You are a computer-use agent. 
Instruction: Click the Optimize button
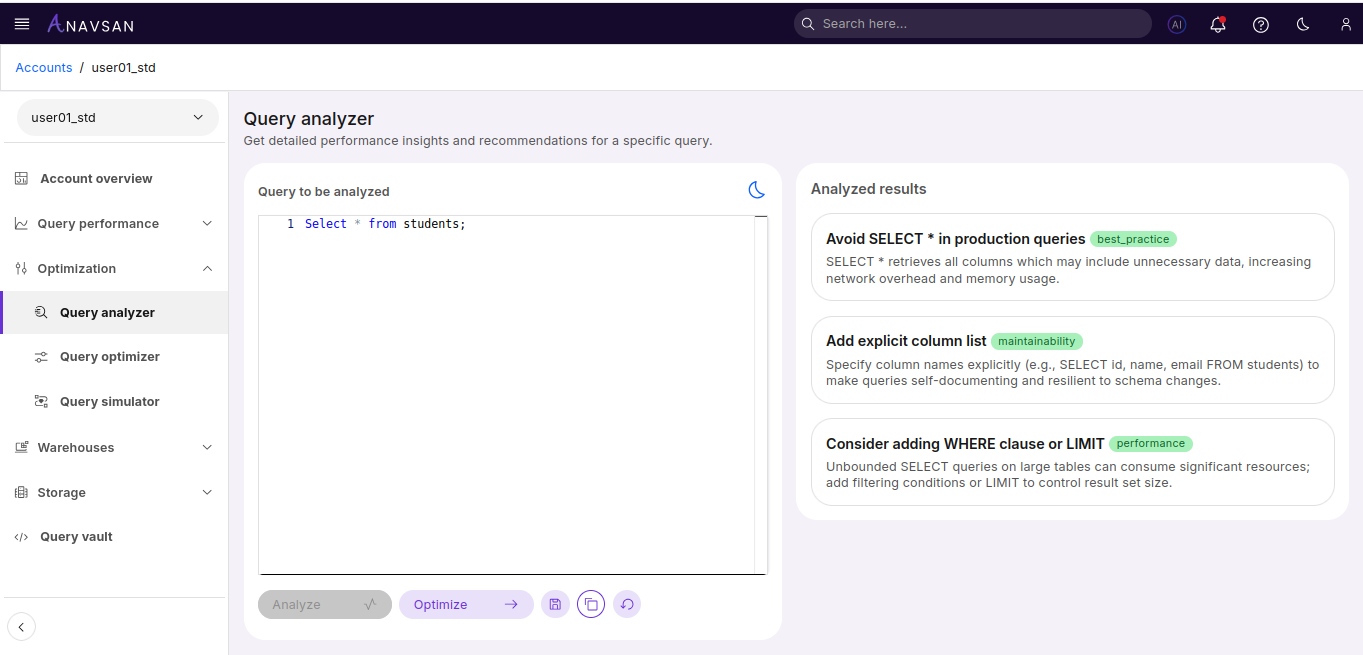466,604
